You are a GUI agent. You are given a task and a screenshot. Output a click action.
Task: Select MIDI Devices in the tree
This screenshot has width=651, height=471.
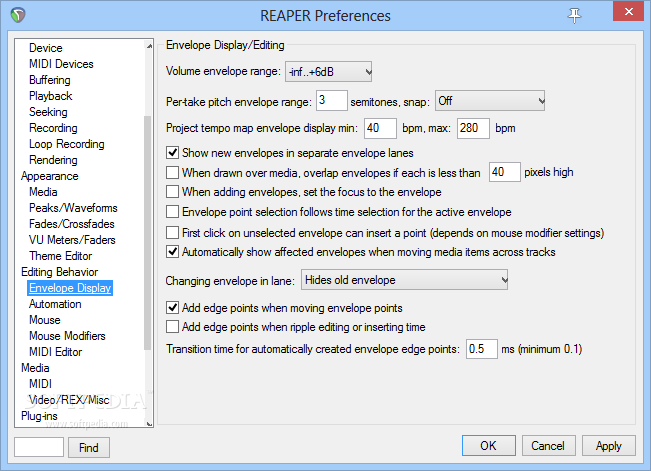tap(61, 64)
